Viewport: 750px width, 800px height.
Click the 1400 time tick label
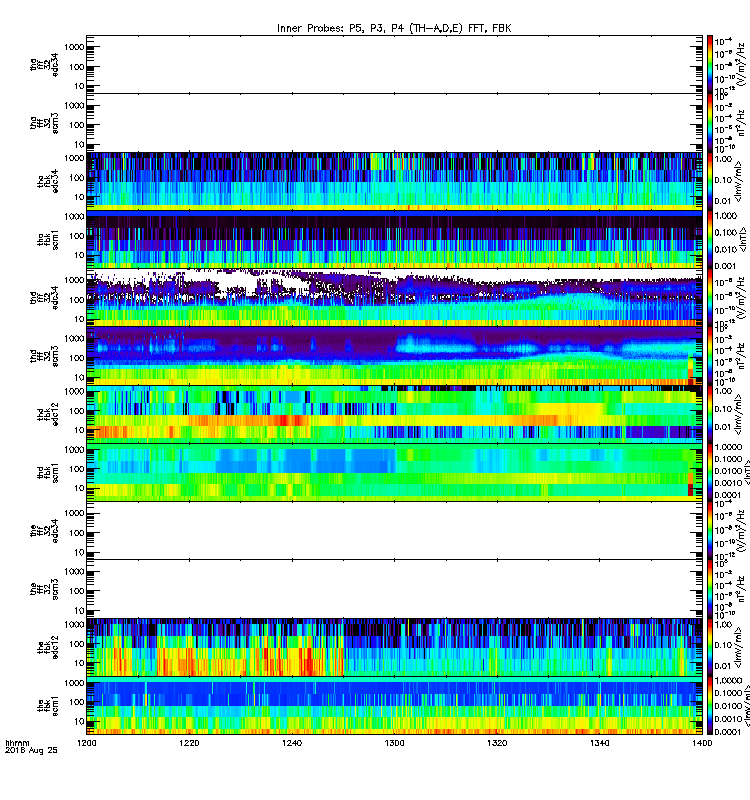tap(703, 743)
